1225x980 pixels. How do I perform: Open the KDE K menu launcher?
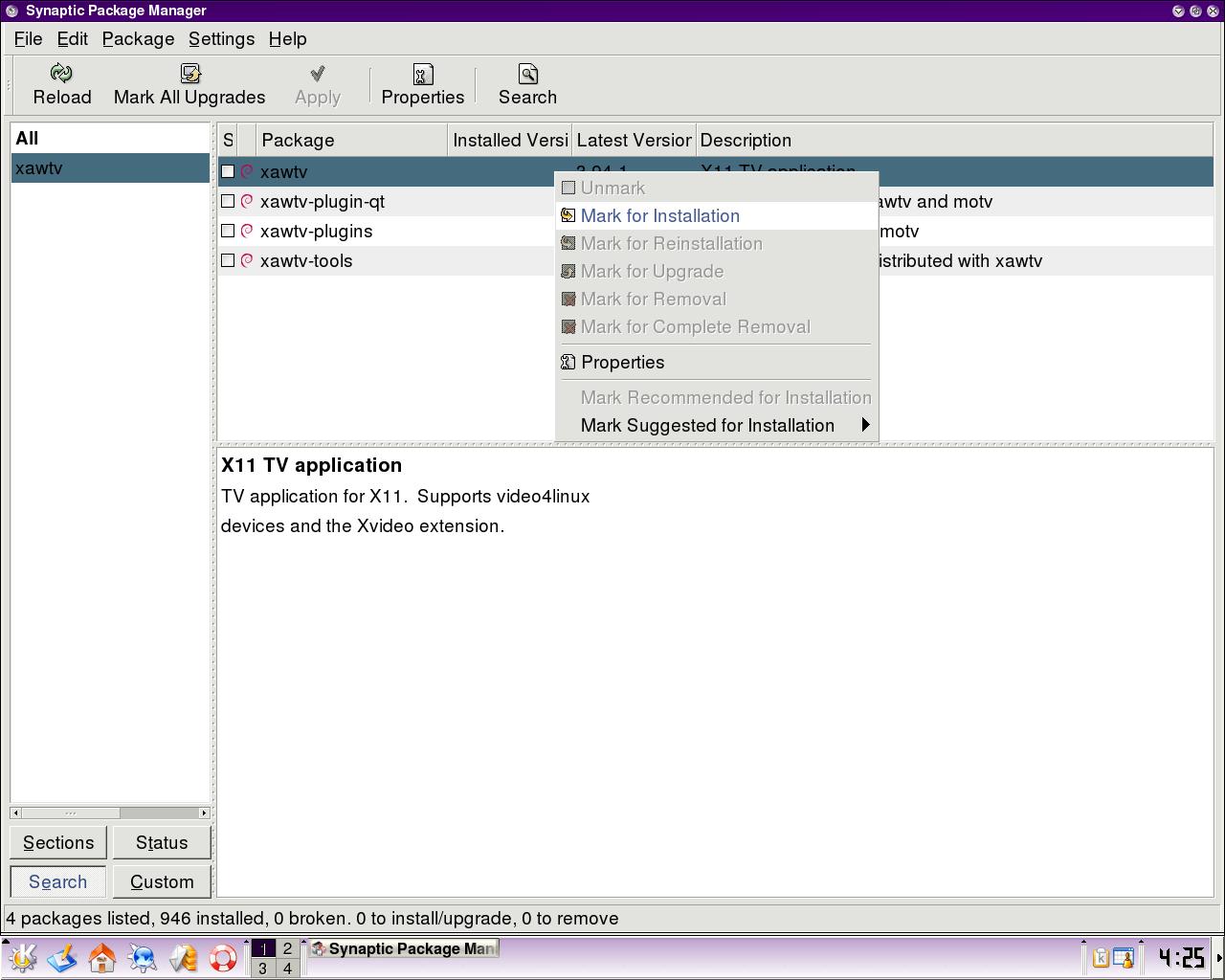(22, 957)
